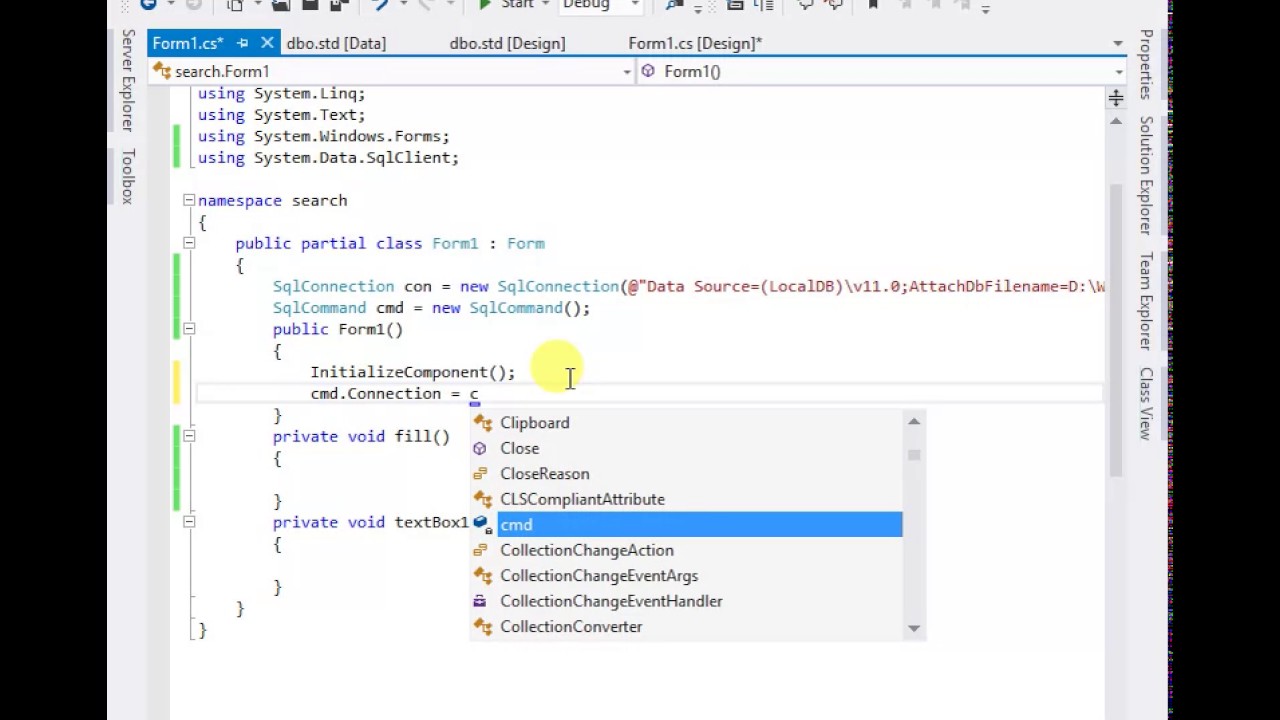
Task: Collapse the public Form1() constructor
Action: point(189,328)
